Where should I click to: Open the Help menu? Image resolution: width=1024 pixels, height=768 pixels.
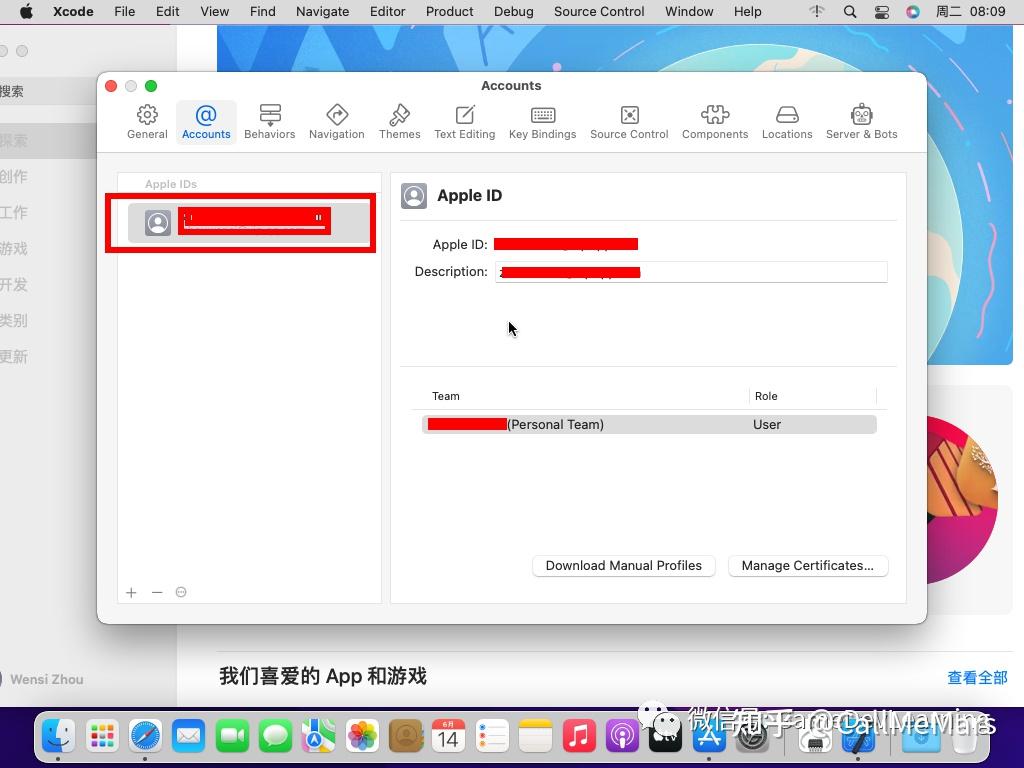click(747, 12)
